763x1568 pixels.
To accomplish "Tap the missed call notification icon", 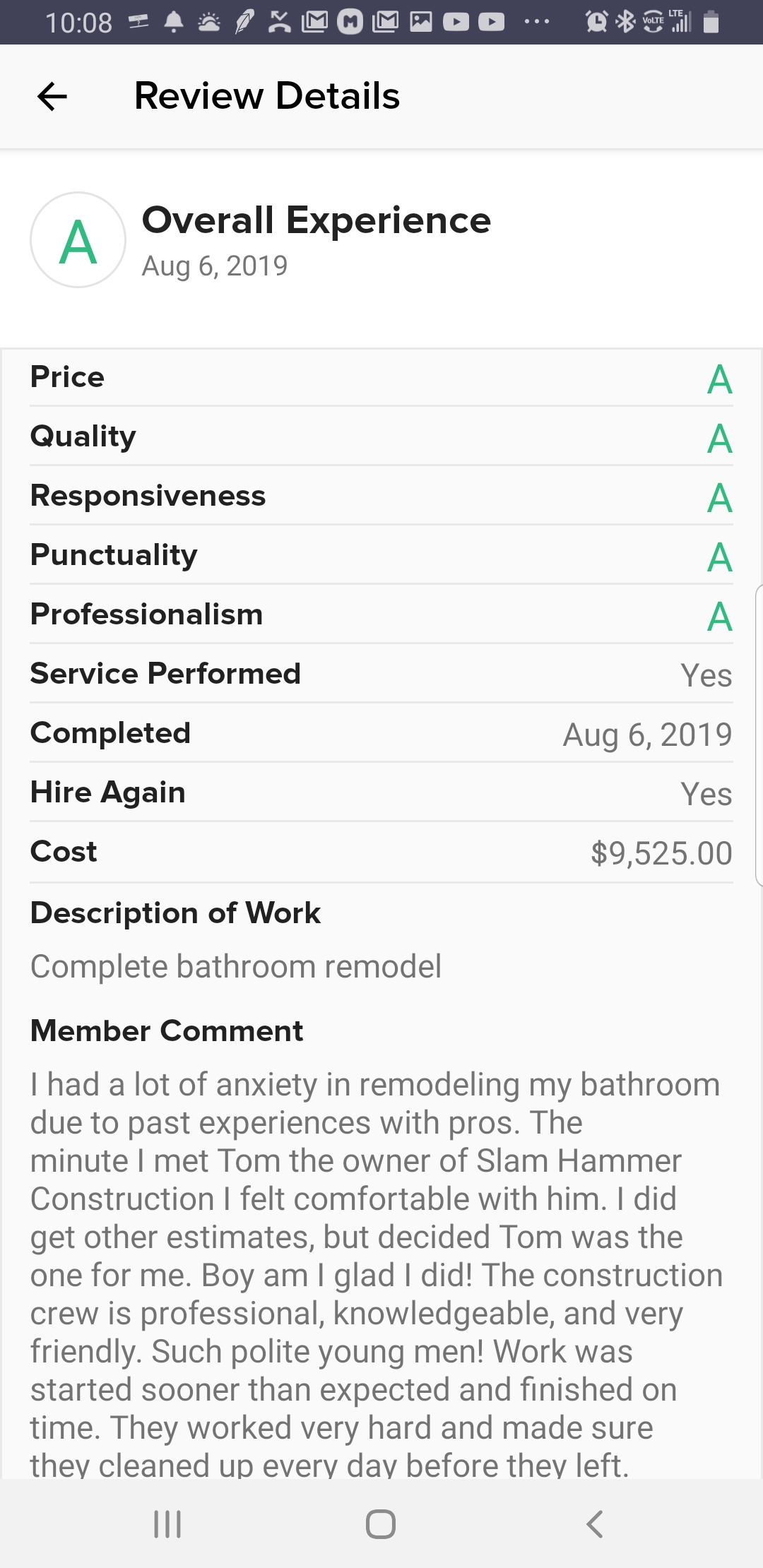I will point(280,22).
